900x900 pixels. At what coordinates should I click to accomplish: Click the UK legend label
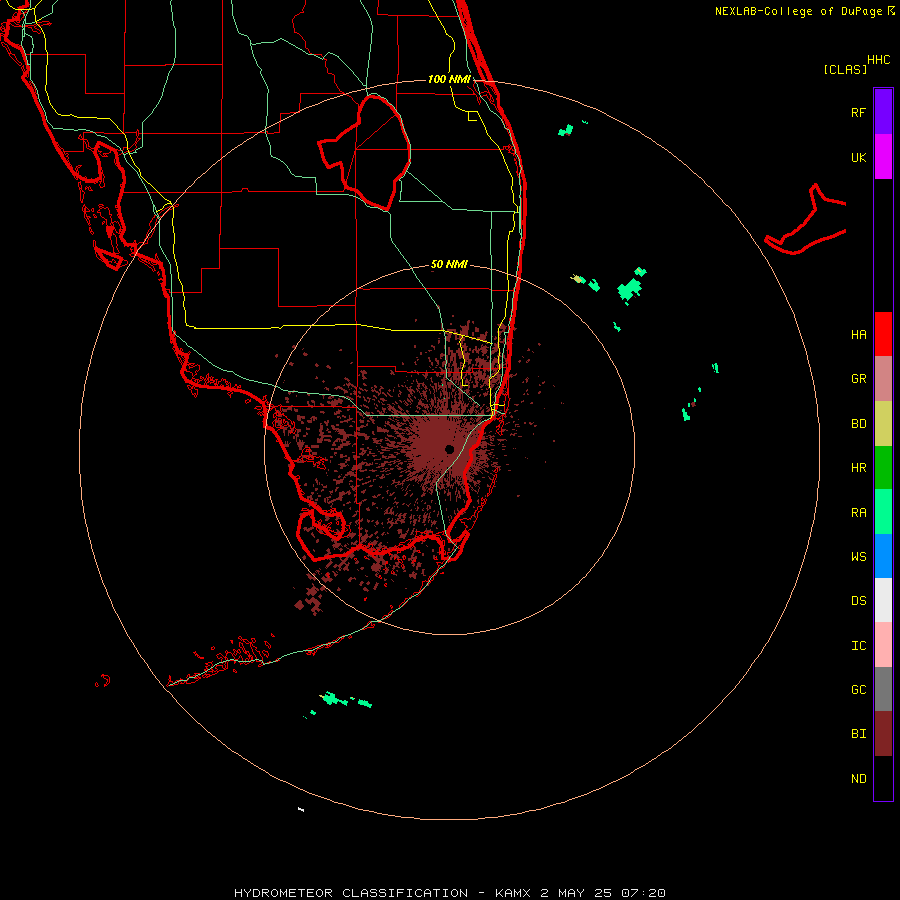point(858,157)
